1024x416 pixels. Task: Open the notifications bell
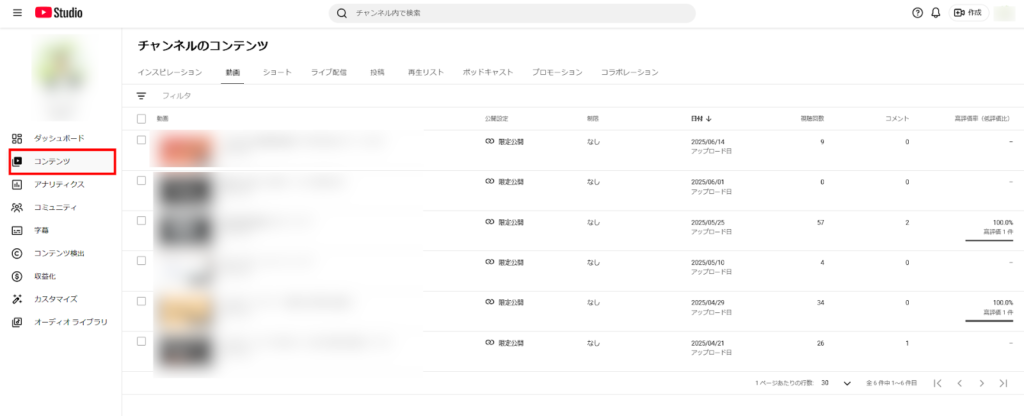click(936, 13)
